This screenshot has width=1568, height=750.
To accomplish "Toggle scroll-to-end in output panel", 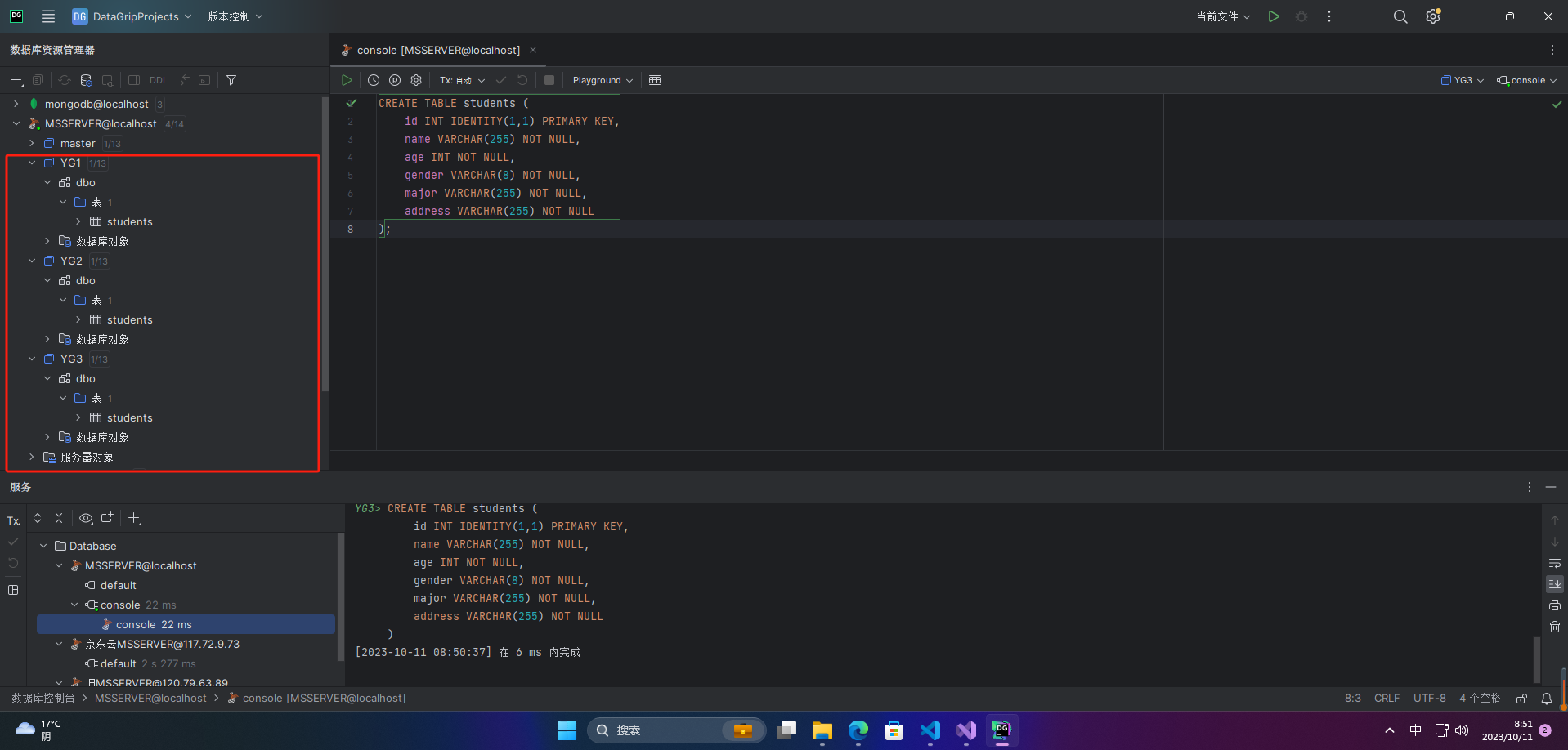I will pyautogui.click(x=1555, y=584).
